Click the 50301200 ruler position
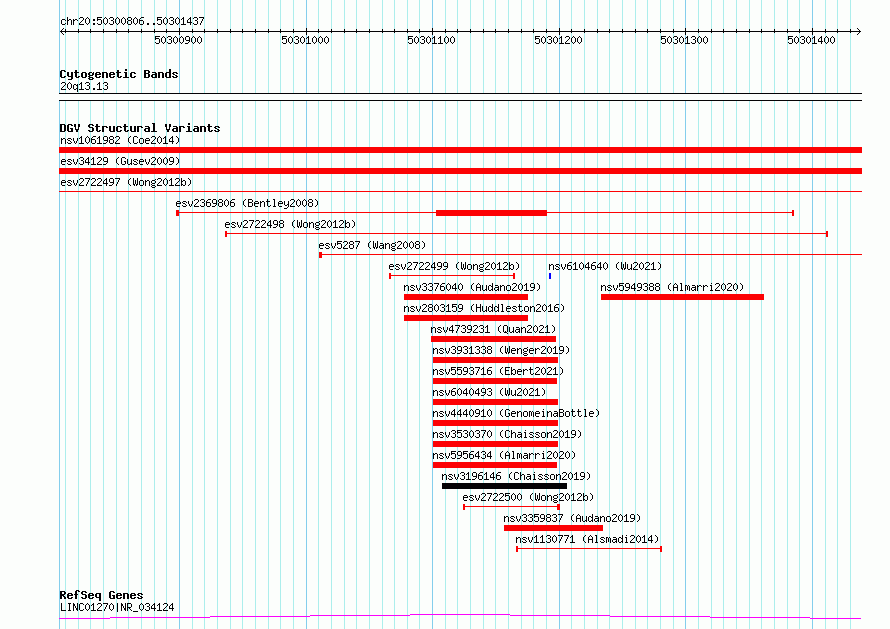Viewport: 890px width, 629px height. [x=559, y=40]
